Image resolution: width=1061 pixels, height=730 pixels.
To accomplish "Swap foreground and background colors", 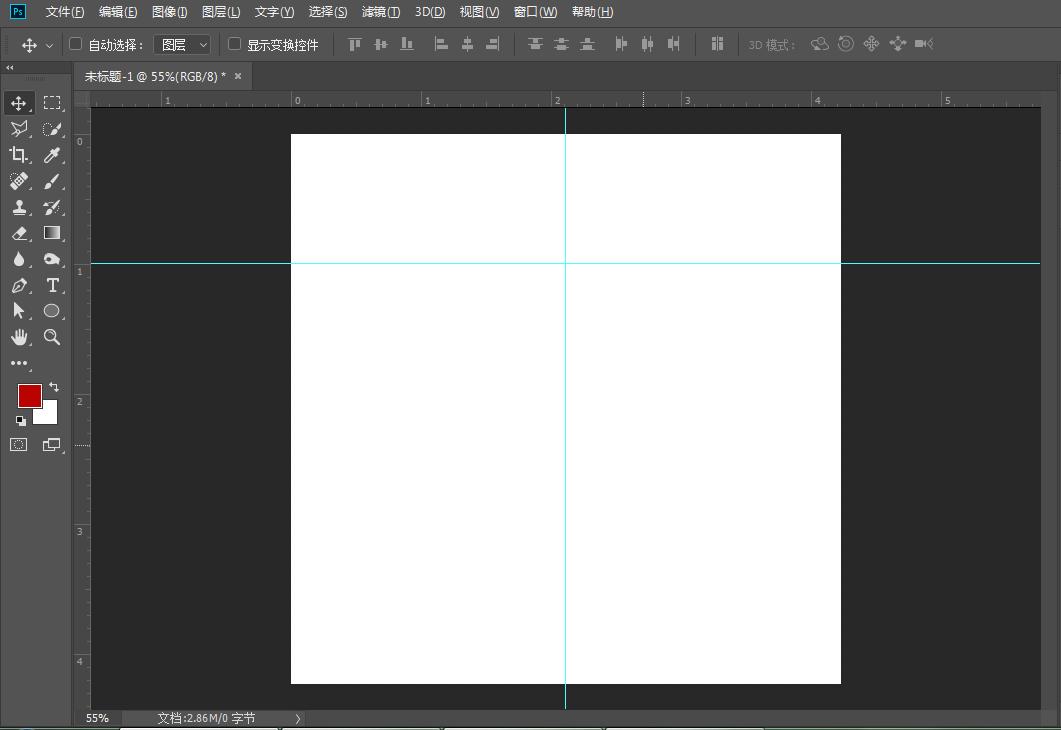I will [54, 386].
